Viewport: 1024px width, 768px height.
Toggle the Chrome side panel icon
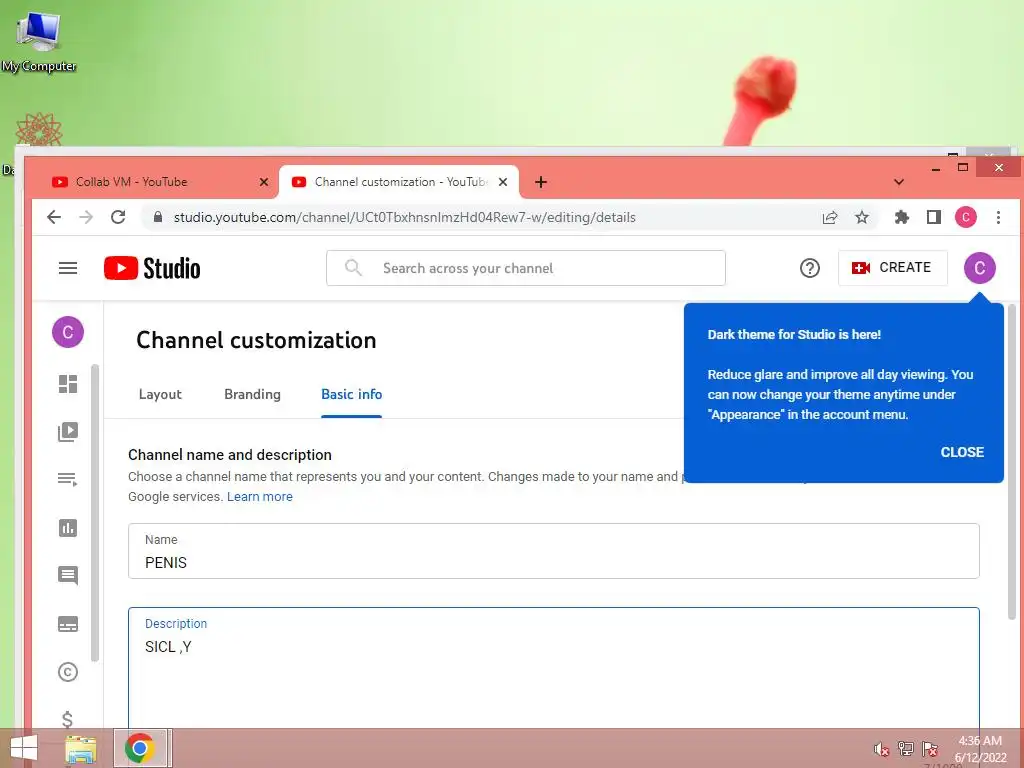(934, 217)
